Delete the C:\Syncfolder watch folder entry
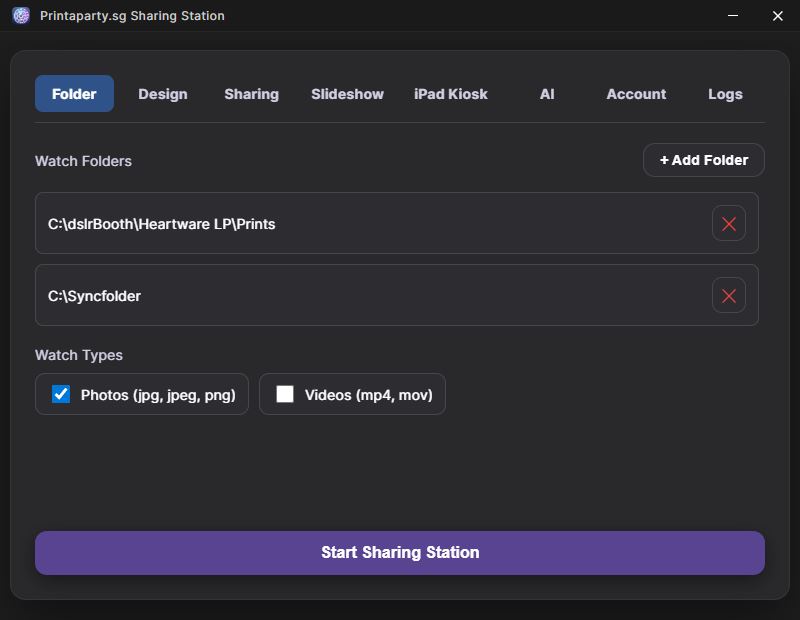800x620 pixels. (x=728, y=296)
